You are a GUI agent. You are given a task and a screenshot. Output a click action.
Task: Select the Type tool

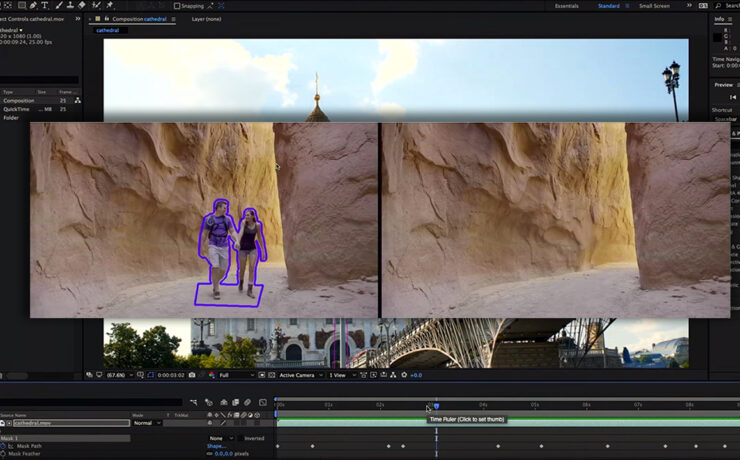coord(45,5)
